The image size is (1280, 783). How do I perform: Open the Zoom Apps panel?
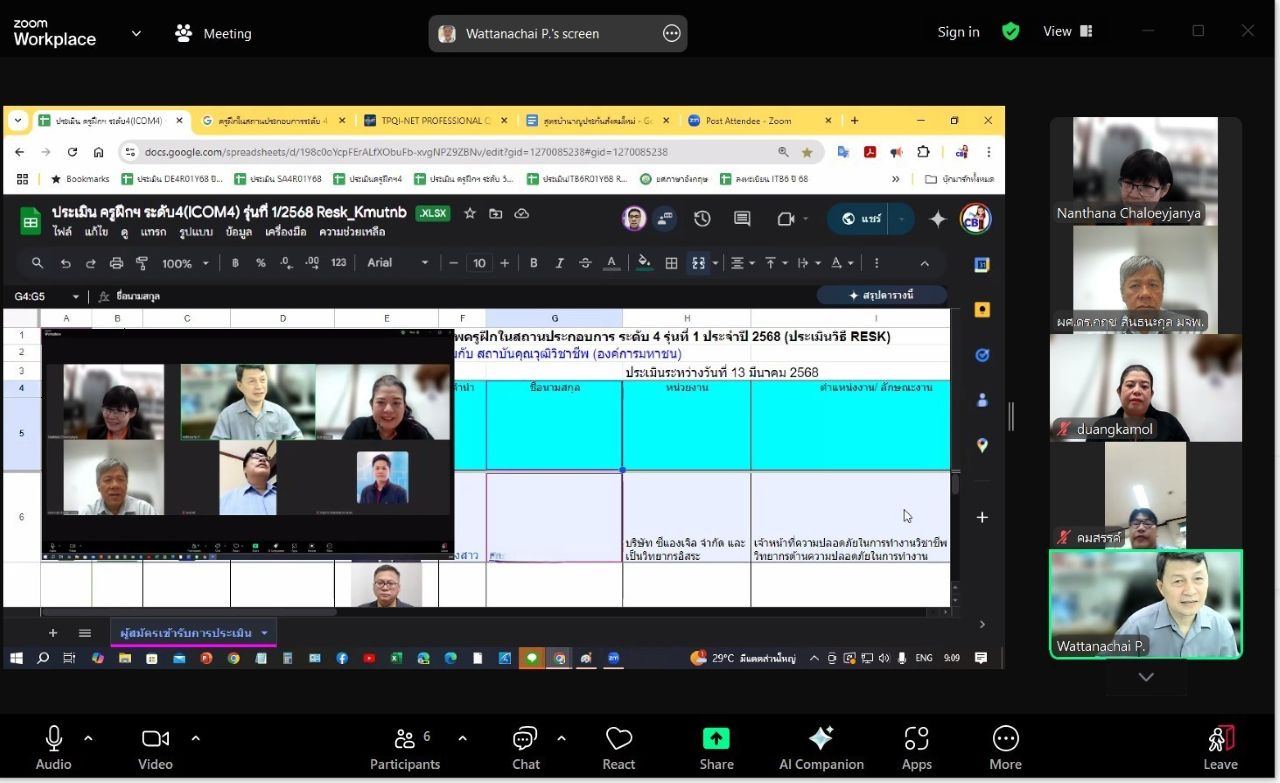[916, 747]
